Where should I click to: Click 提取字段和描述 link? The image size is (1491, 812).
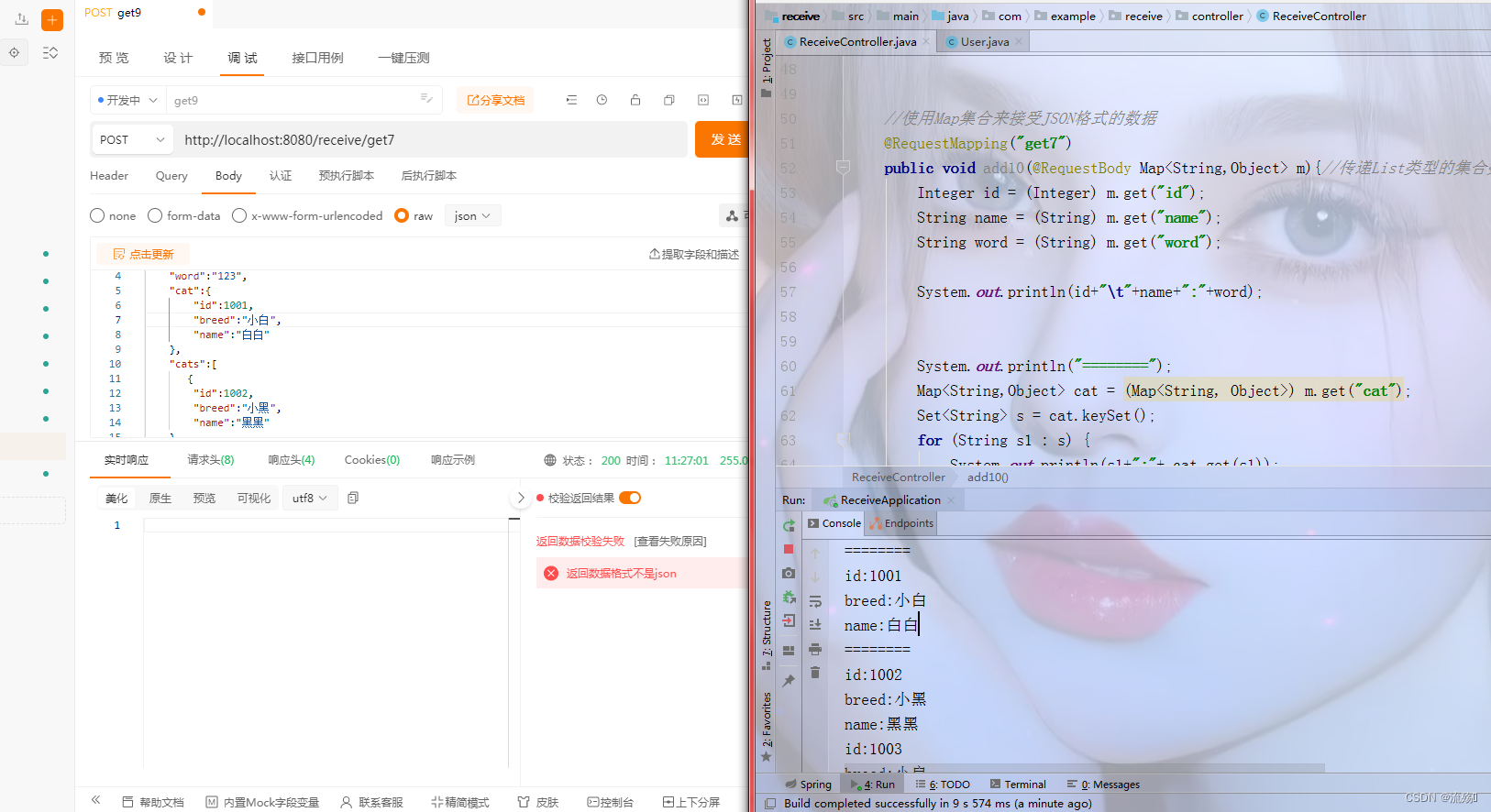click(694, 254)
